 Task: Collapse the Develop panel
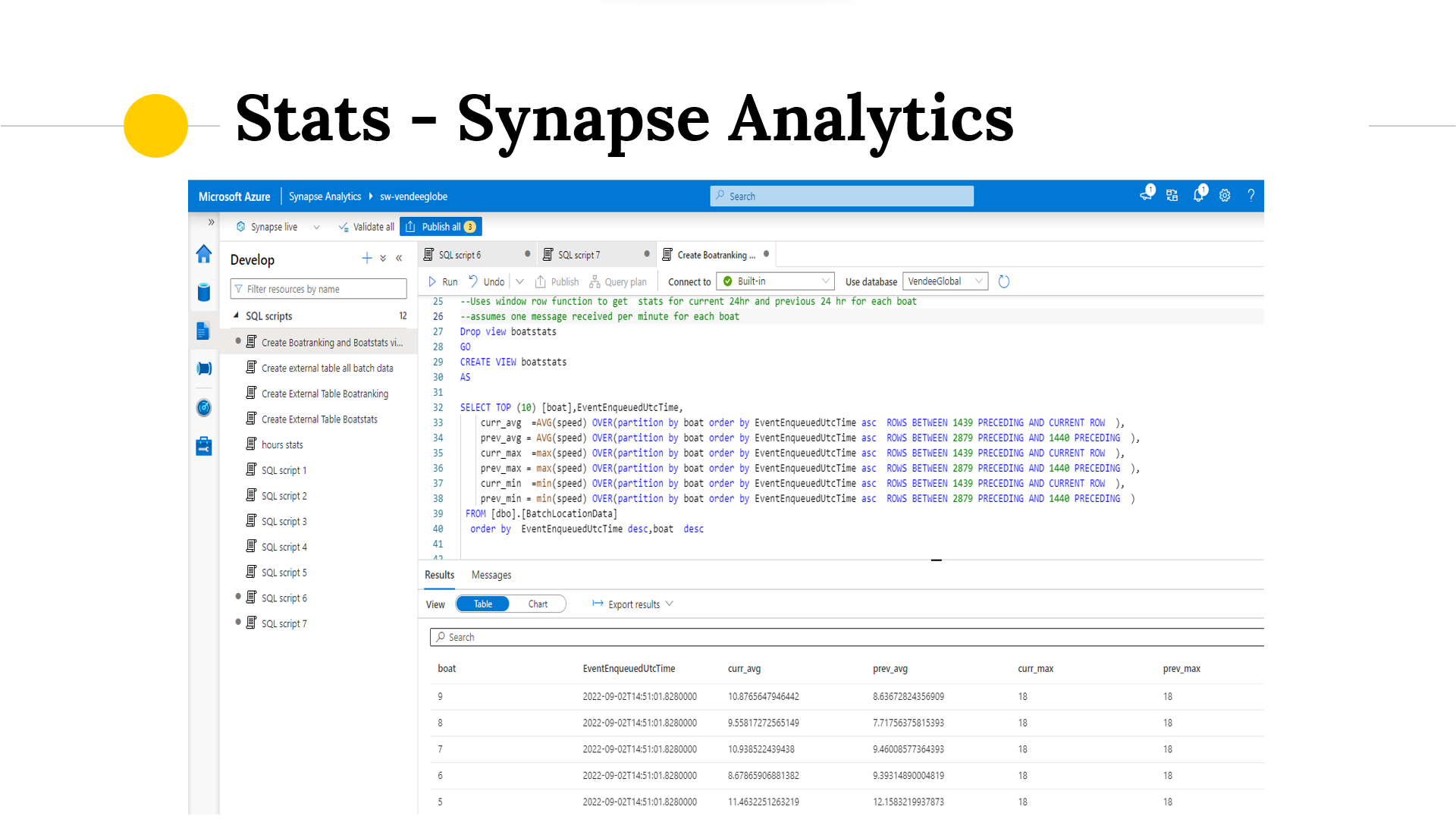(x=399, y=259)
